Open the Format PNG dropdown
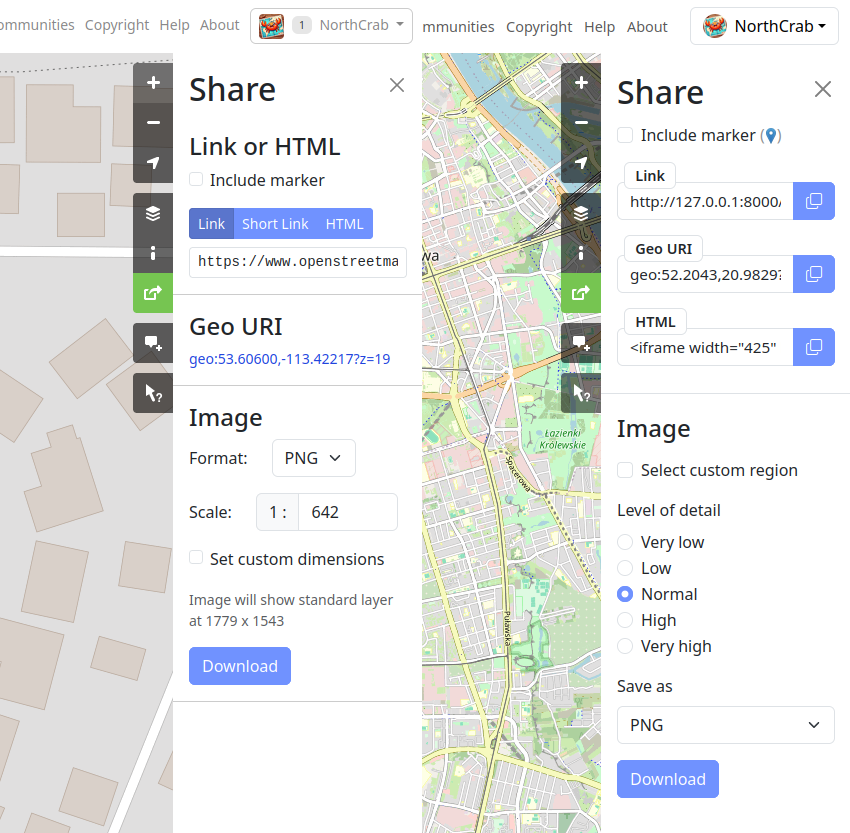The width and height of the screenshot is (850, 833). pyautogui.click(x=314, y=458)
